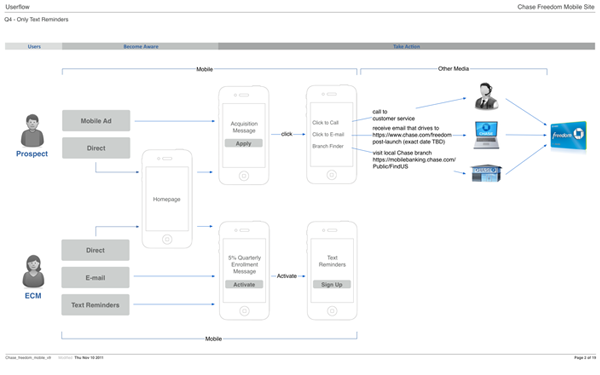Tap the home button on Homepage phone
600x375 pixels.
pyautogui.click(x=167, y=240)
